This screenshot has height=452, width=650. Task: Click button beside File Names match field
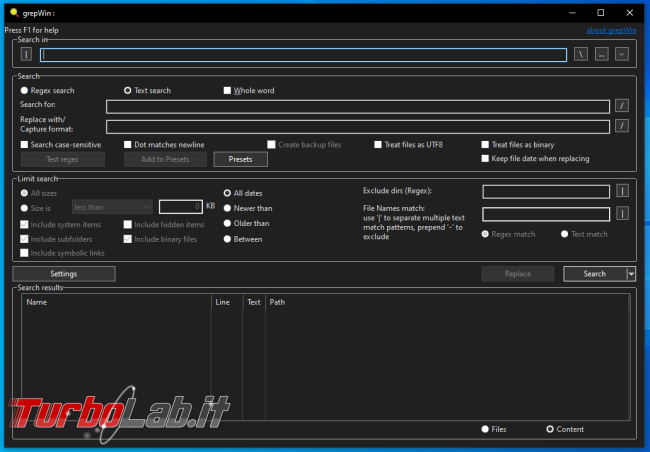click(x=622, y=214)
